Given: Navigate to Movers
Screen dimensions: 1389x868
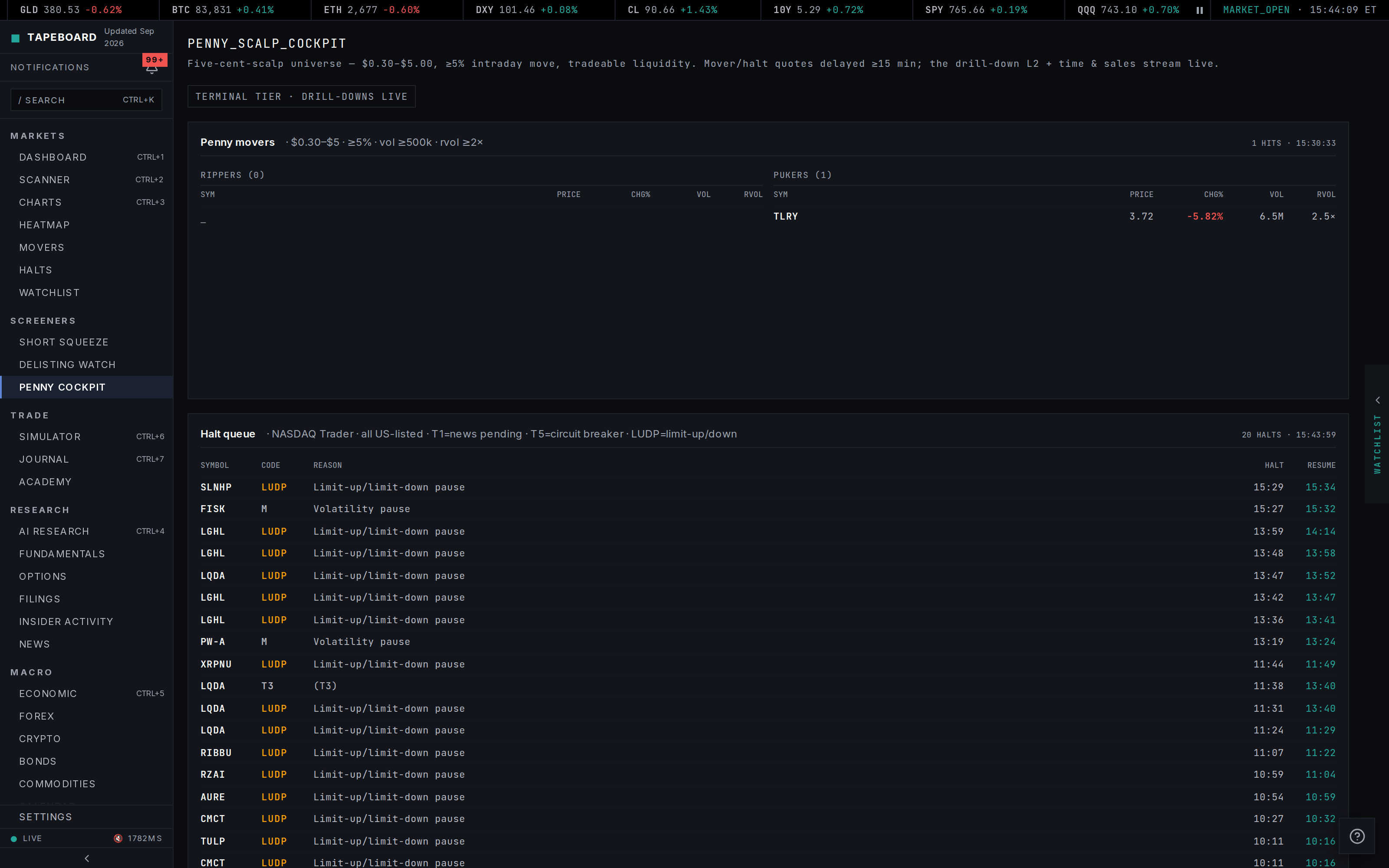Looking at the screenshot, I should pos(87,247).
